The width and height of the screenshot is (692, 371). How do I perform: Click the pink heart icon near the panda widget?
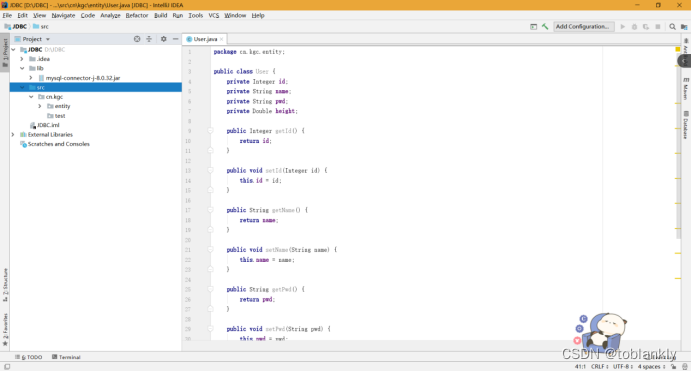pyautogui.click(x=577, y=340)
